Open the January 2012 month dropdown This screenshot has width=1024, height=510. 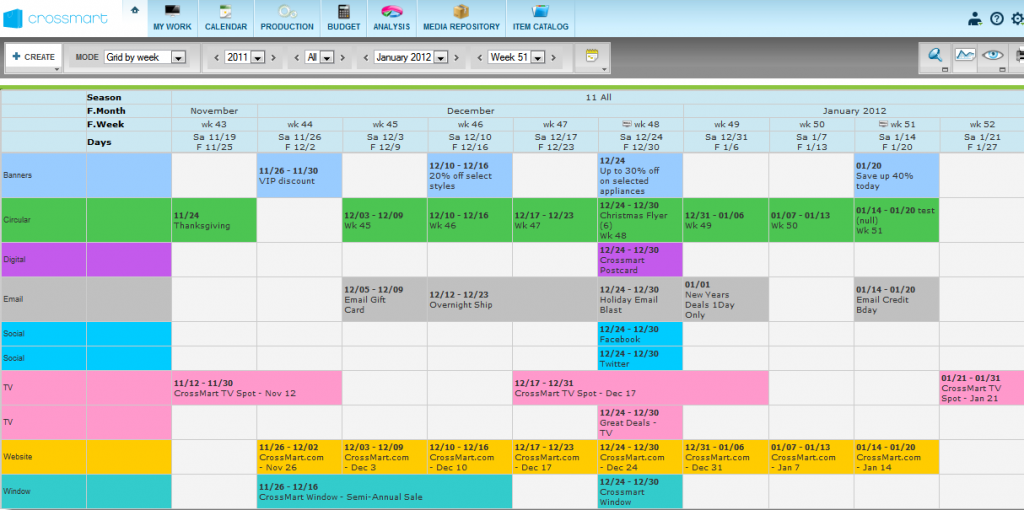coord(411,57)
